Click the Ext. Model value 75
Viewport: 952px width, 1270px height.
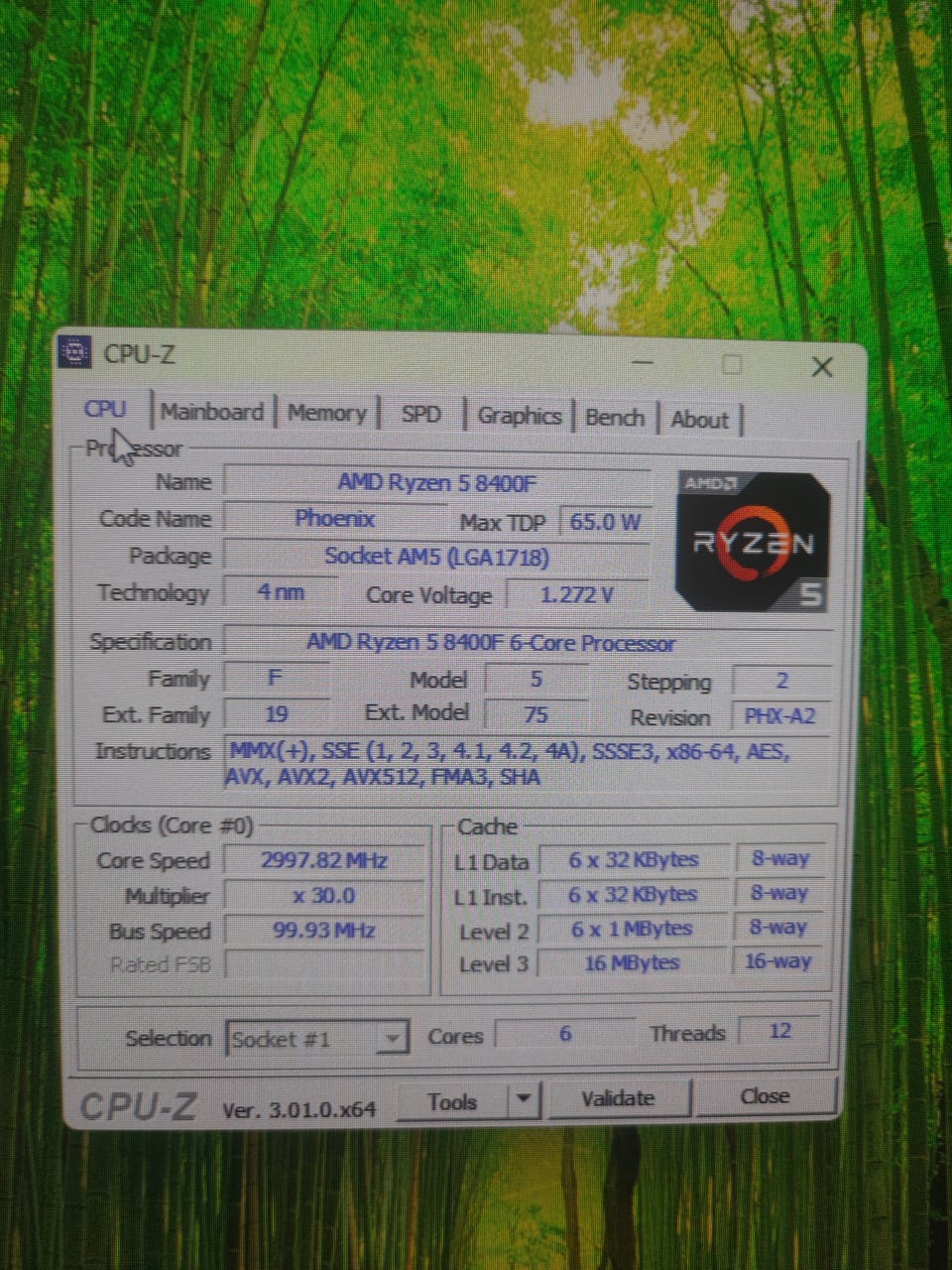535,713
